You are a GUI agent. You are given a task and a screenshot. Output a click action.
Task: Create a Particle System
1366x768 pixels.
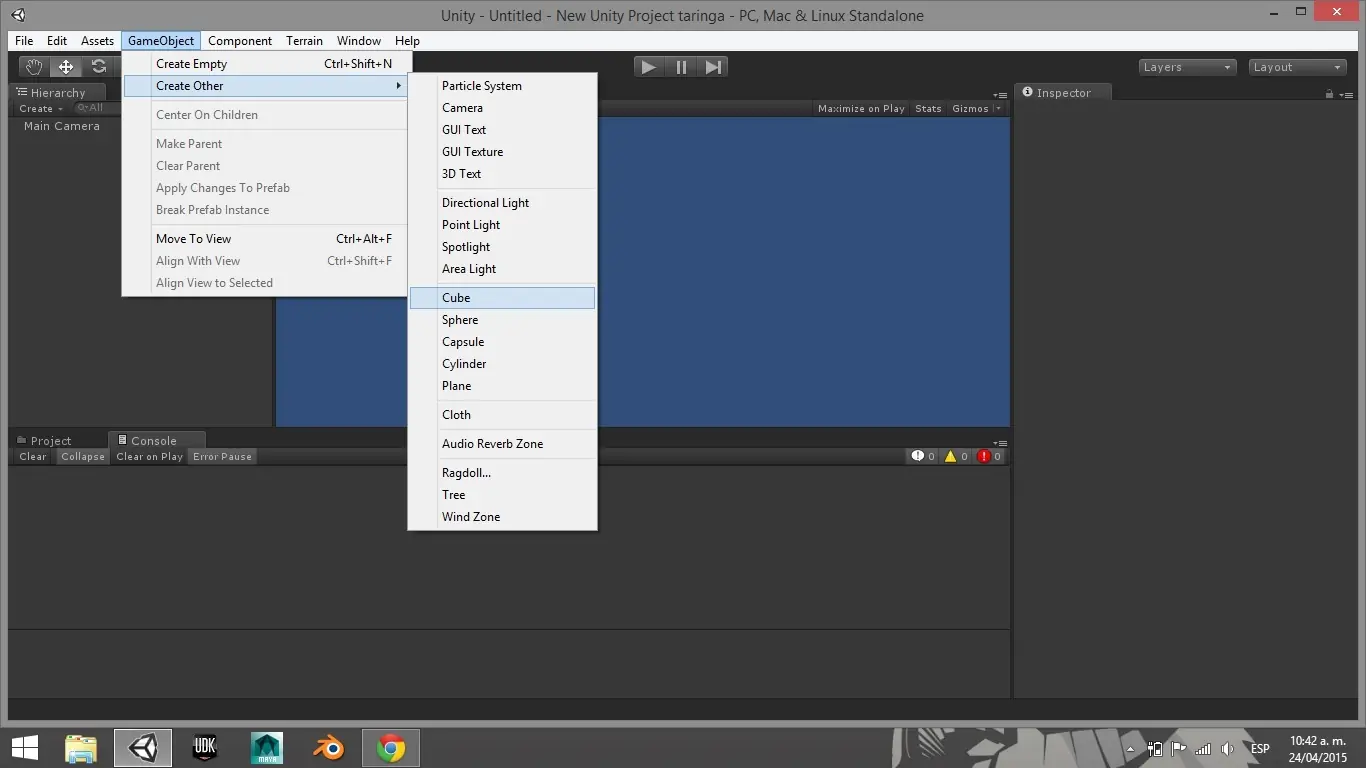[502, 86]
